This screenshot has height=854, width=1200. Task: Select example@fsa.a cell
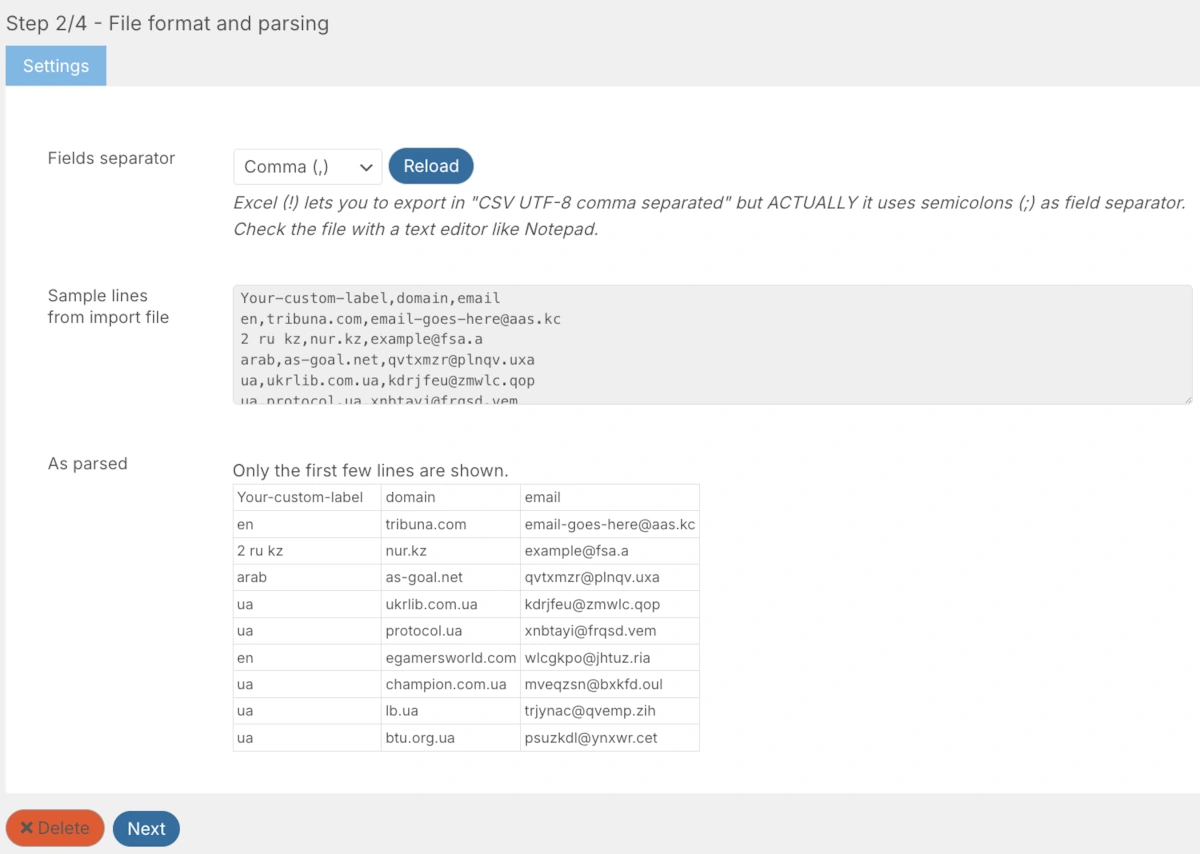[610, 551]
